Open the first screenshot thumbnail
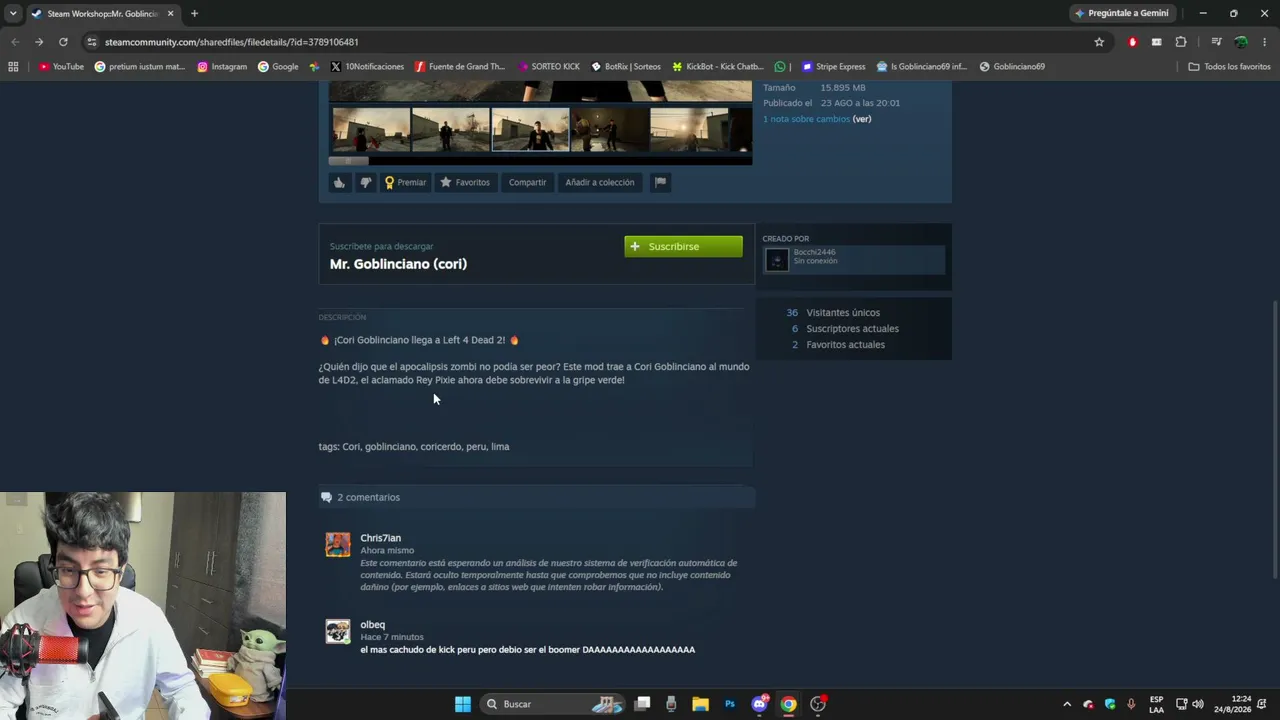This screenshot has height=720, width=1280. point(371,130)
